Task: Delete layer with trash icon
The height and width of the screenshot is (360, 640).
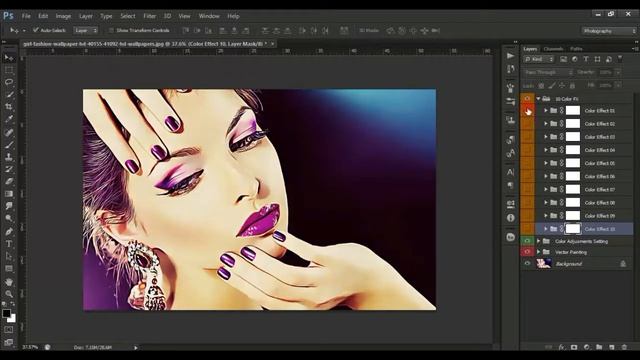Action: 624,347
